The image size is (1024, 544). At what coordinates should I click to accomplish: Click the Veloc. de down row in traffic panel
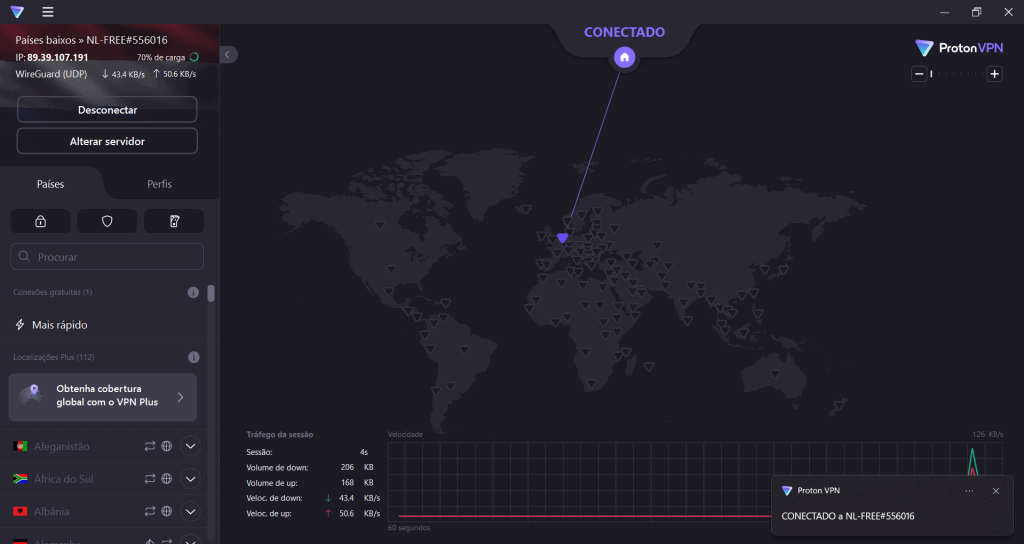(x=313, y=498)
